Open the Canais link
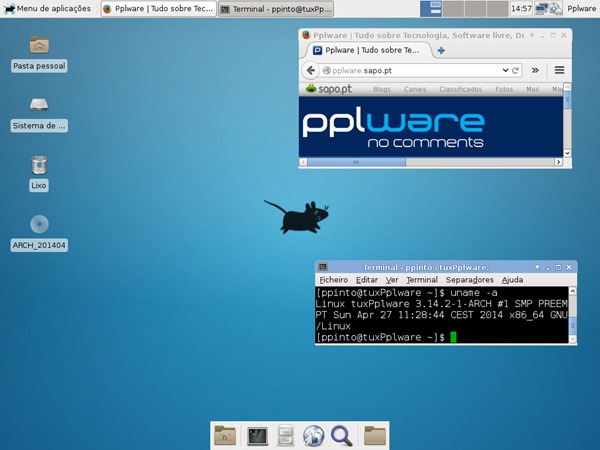The height and width of the screenshot is (450, 600). [415, 89]
